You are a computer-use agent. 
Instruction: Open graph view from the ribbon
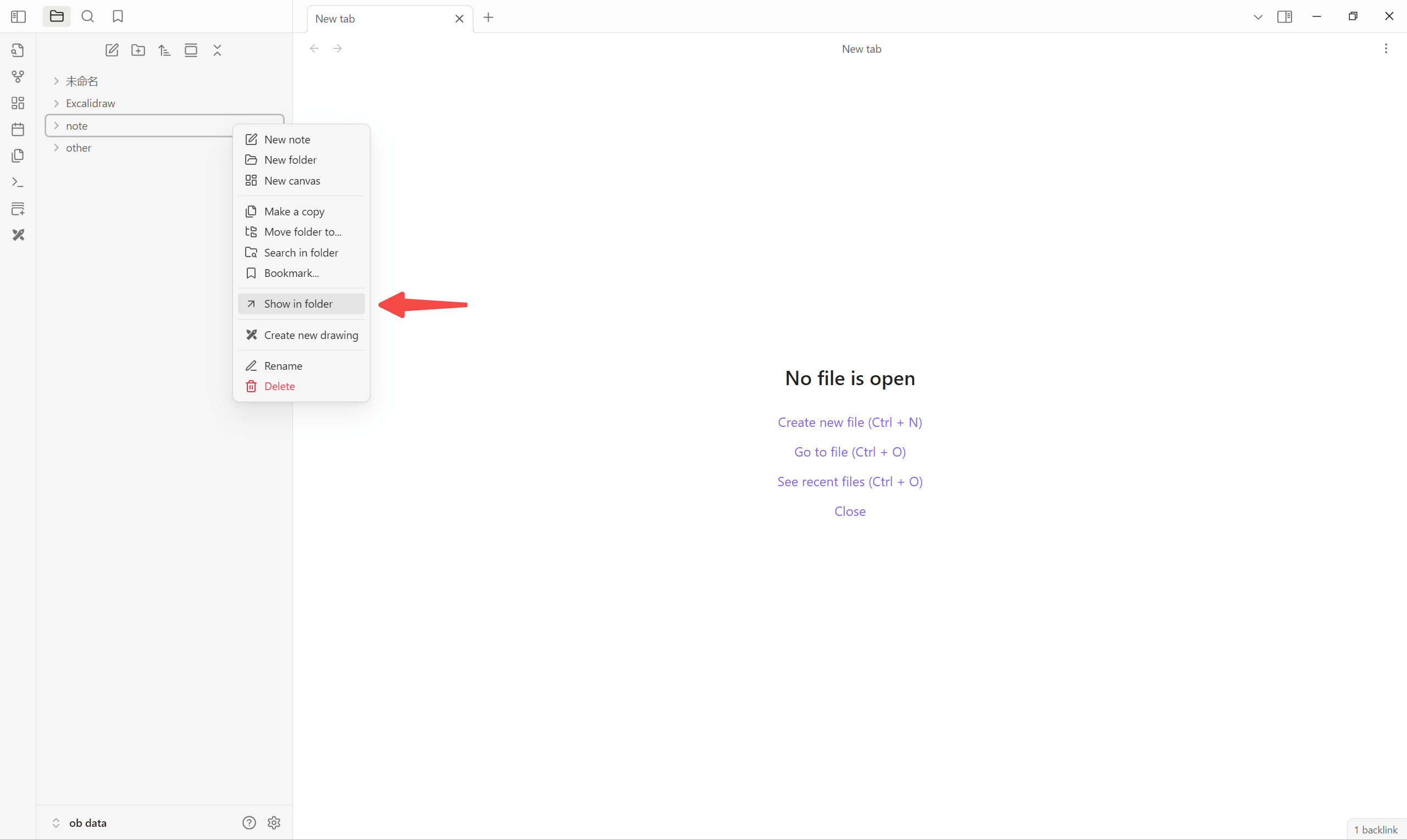(18, 76)
